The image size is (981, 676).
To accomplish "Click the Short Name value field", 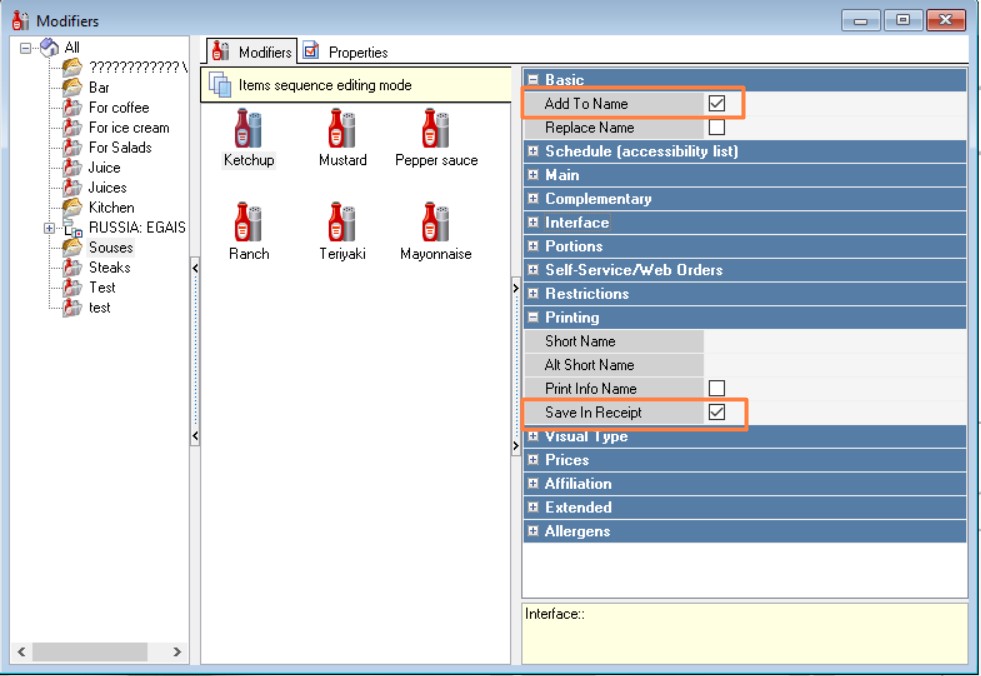I will tap(835, 341).
